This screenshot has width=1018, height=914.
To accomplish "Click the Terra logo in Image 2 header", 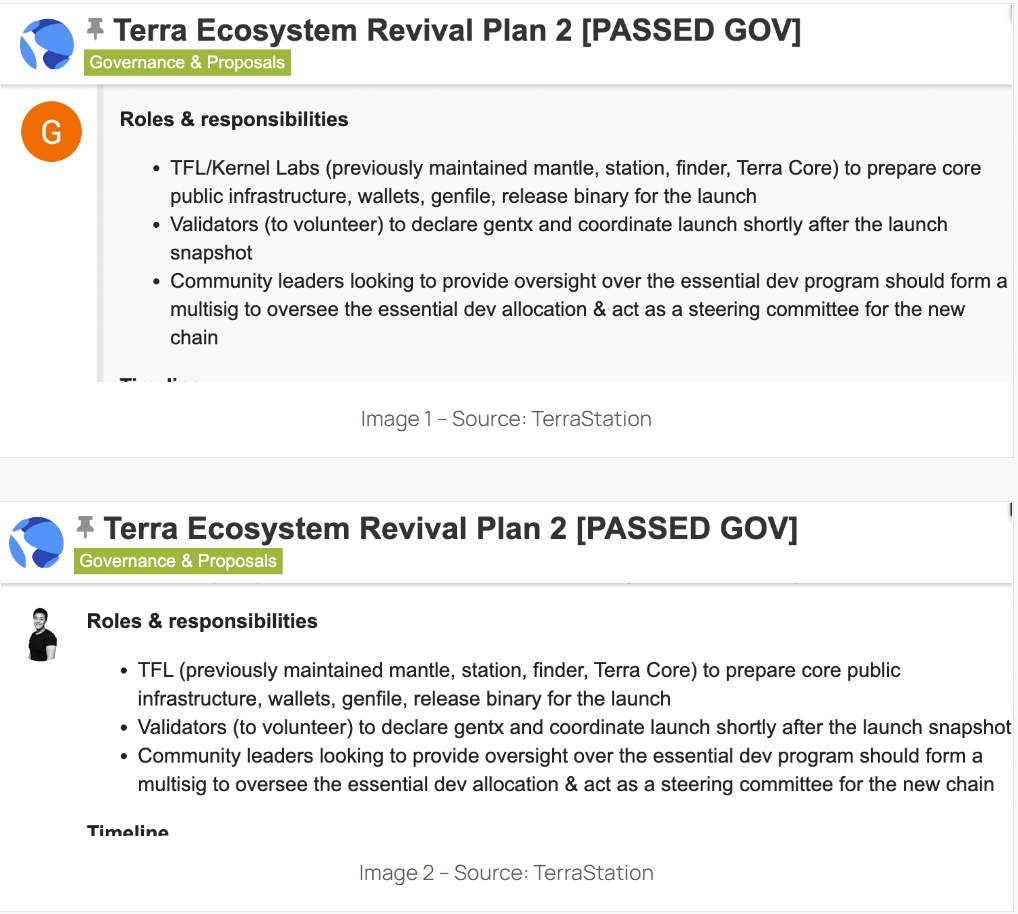I will click(37, 543).
